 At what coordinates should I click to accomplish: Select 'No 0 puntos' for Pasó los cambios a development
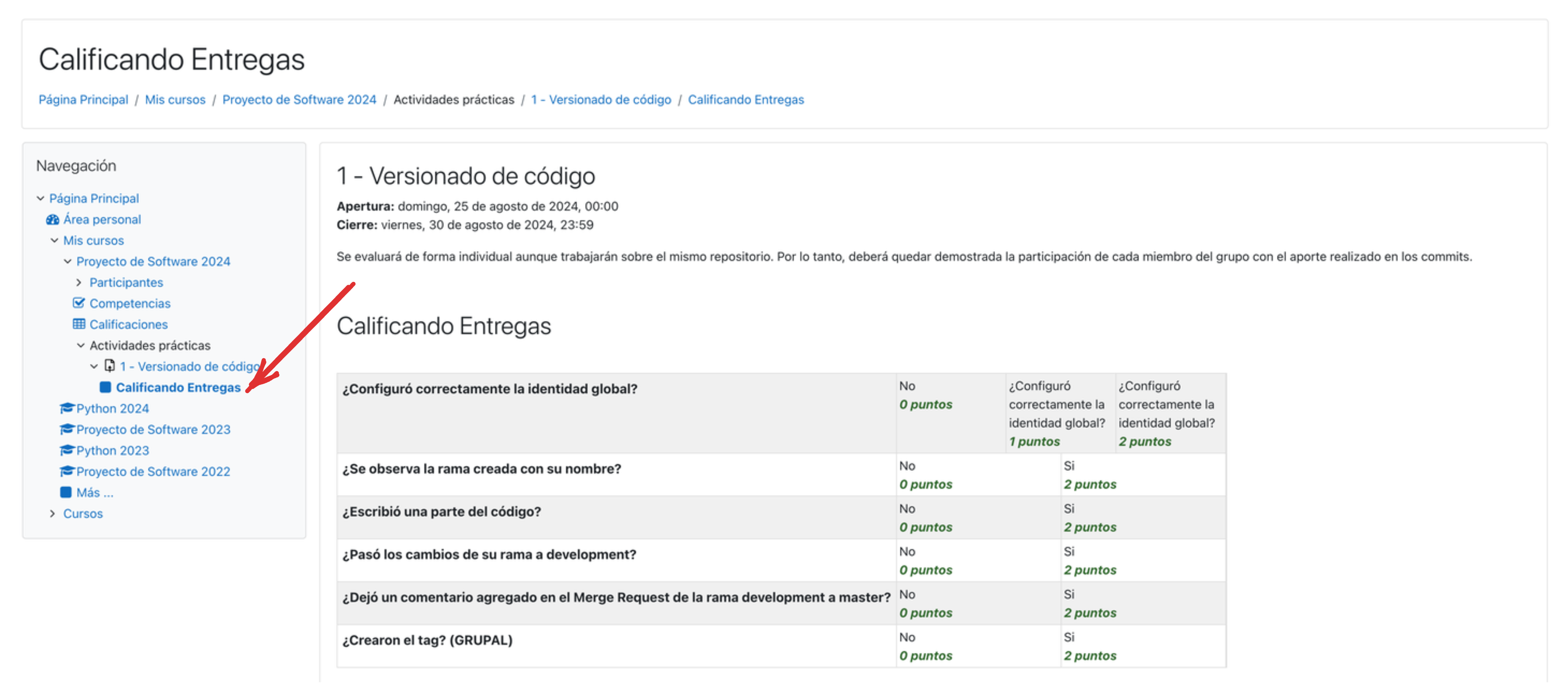coord(978,561)
